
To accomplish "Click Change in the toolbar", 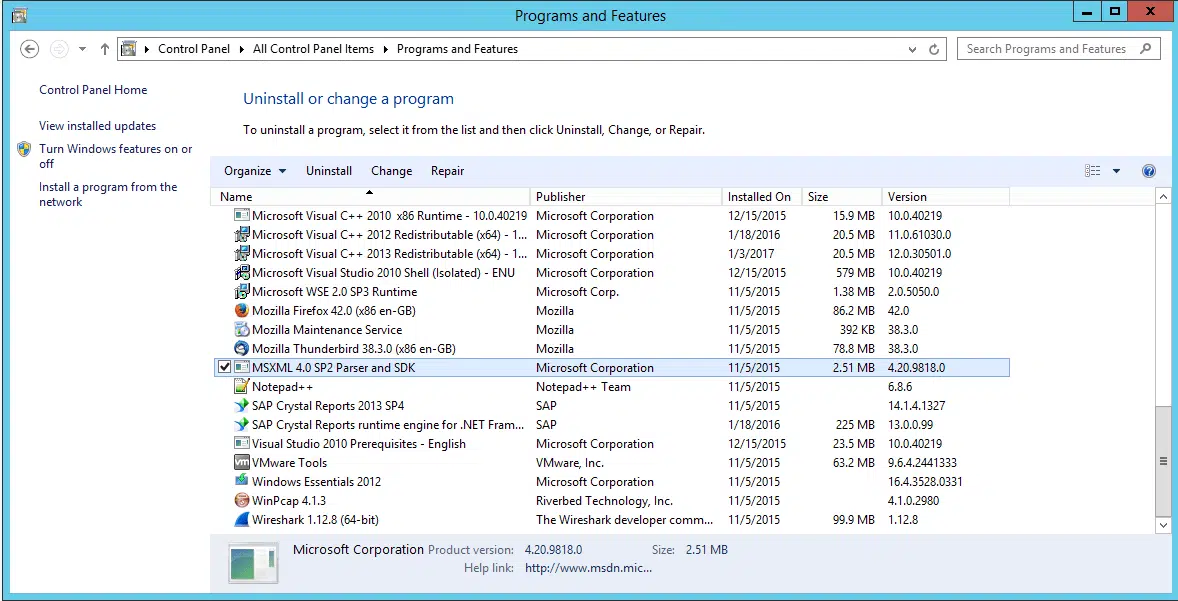I will coord(391,171).
